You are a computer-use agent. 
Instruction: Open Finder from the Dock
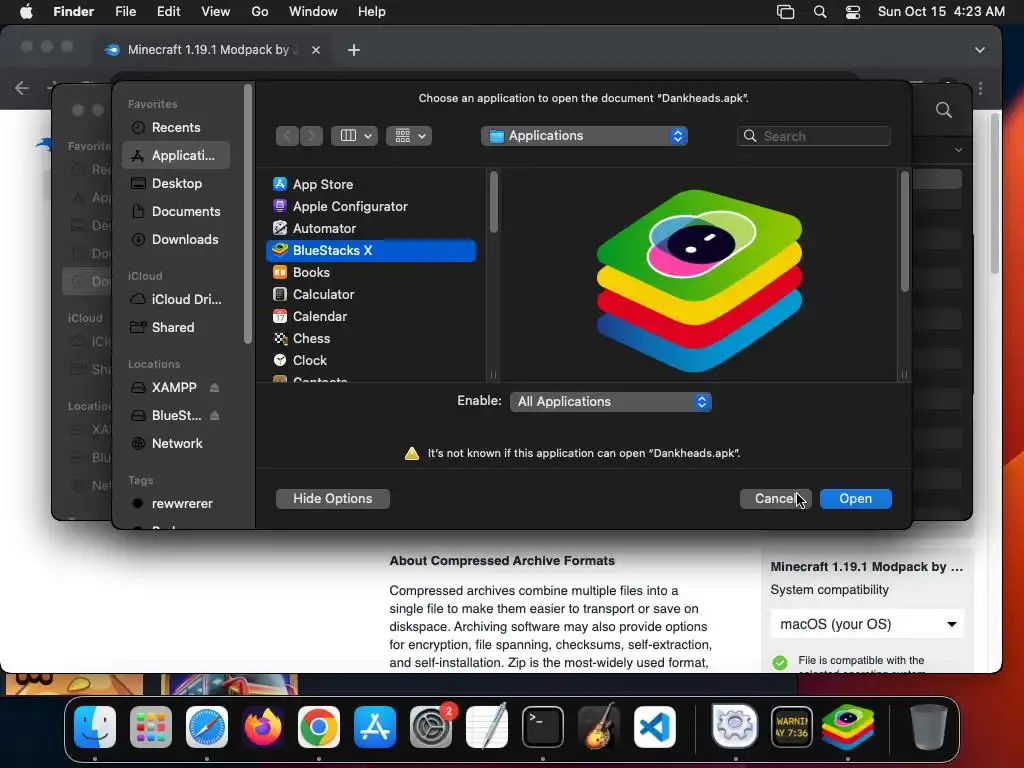pos(95,727)
